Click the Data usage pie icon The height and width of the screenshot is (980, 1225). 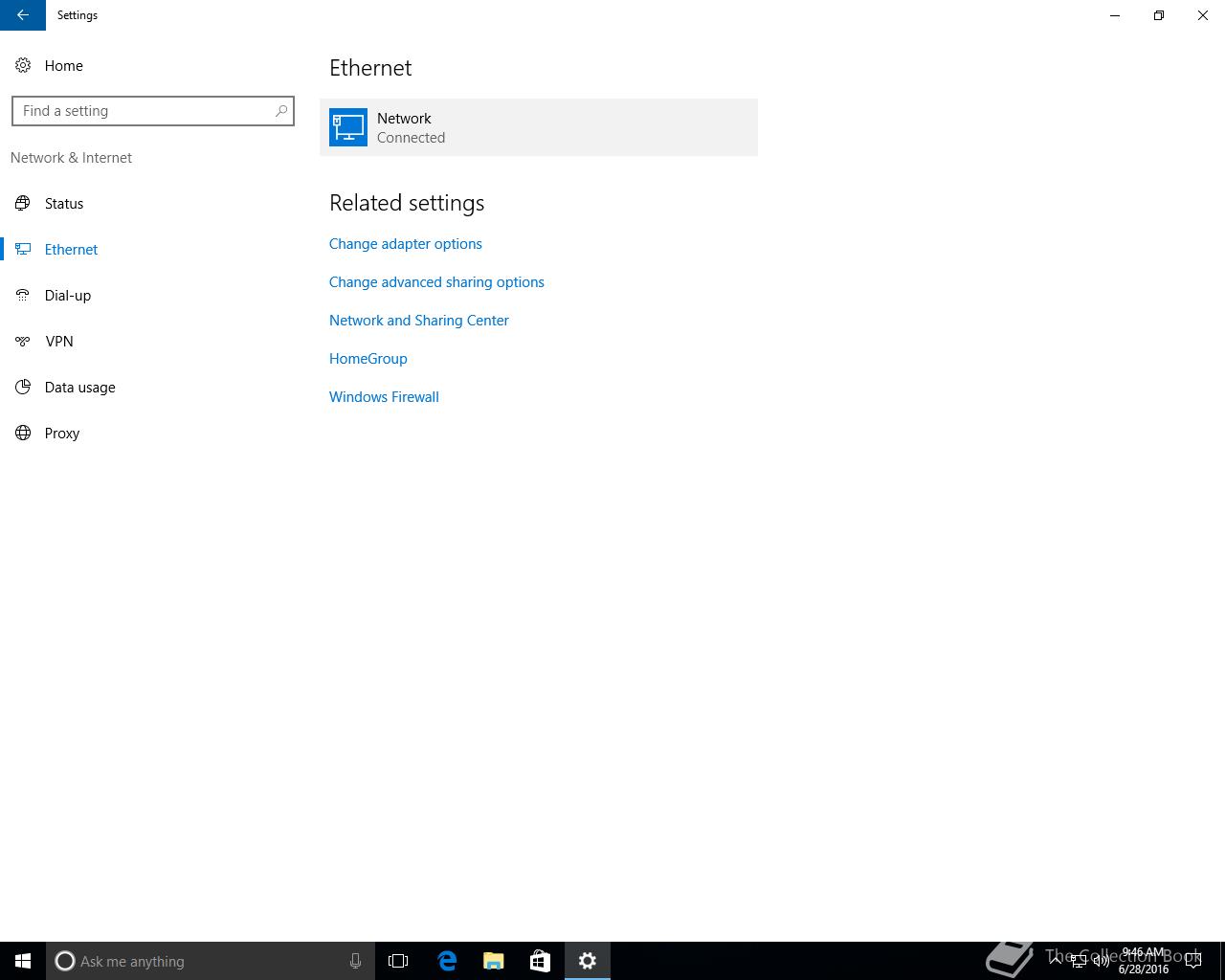pos(23,387)
